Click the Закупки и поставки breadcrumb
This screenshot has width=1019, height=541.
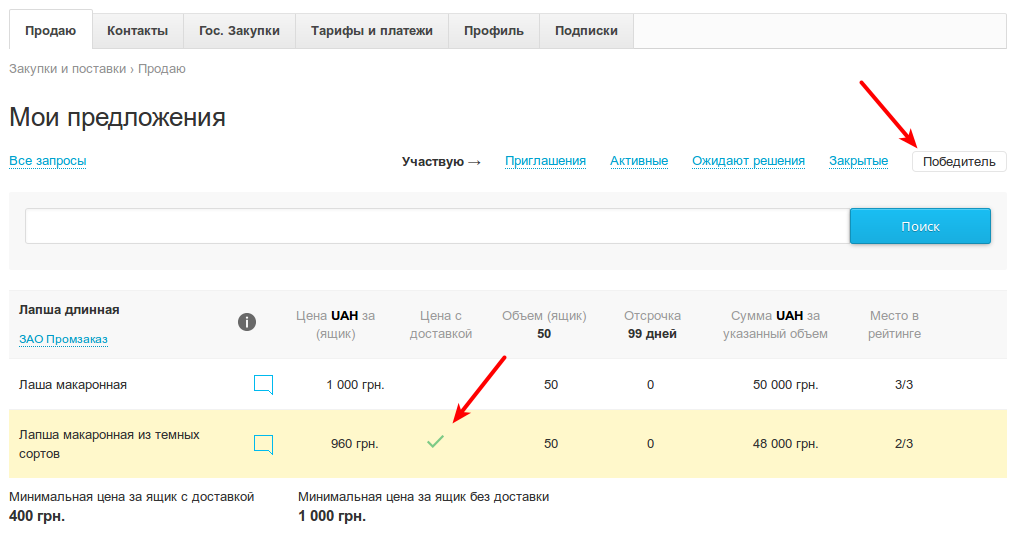(68, 69)
